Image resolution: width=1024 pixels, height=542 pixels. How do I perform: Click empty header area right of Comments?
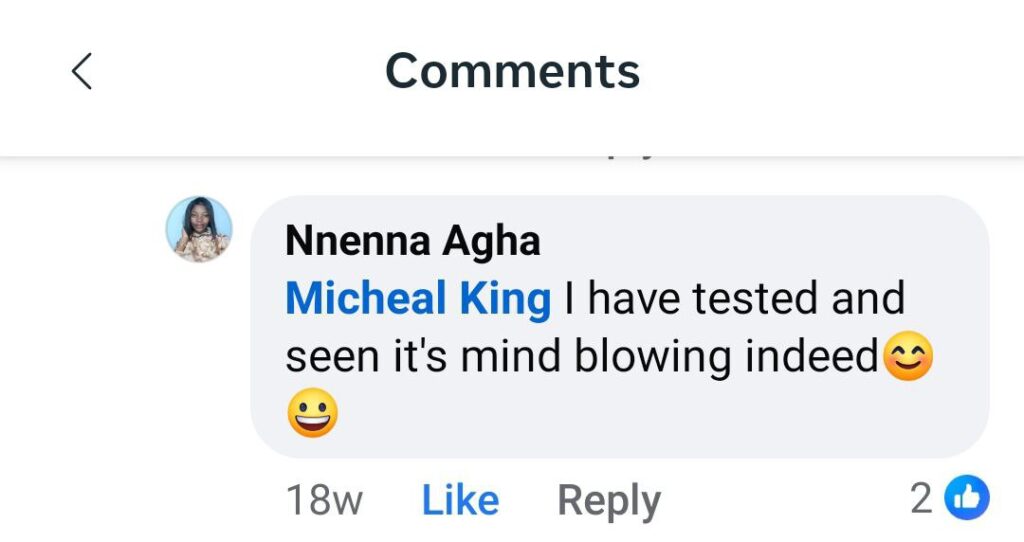click(x=830, y=71)
